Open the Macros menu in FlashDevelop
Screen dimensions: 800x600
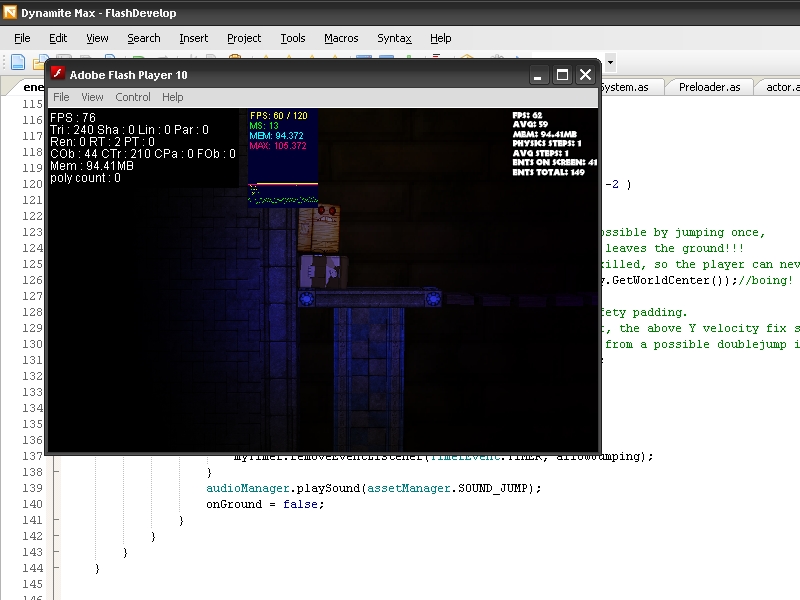(341, 38)
